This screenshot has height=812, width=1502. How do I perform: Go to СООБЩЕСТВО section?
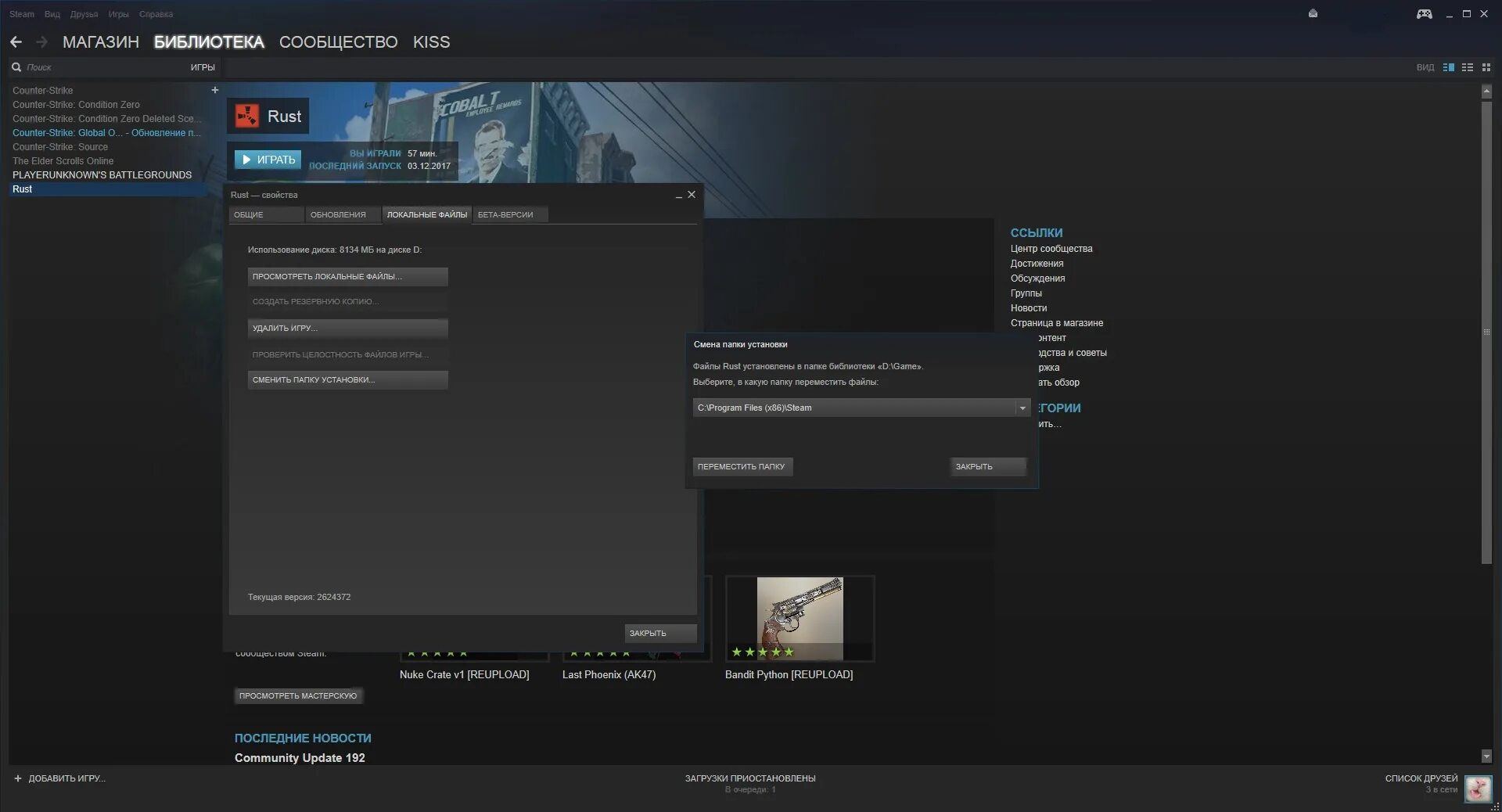pos(338,42)
